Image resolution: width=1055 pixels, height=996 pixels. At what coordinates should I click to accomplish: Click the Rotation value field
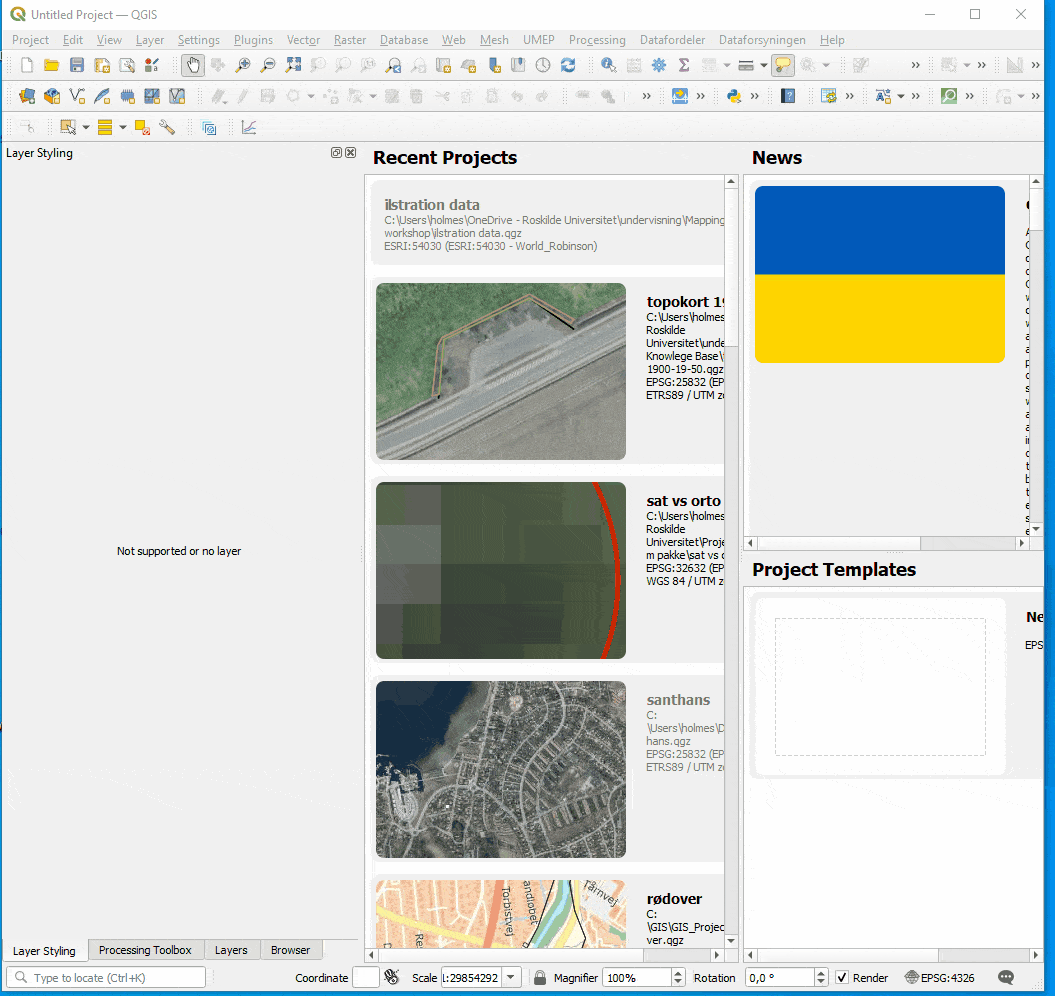(780, 978)
